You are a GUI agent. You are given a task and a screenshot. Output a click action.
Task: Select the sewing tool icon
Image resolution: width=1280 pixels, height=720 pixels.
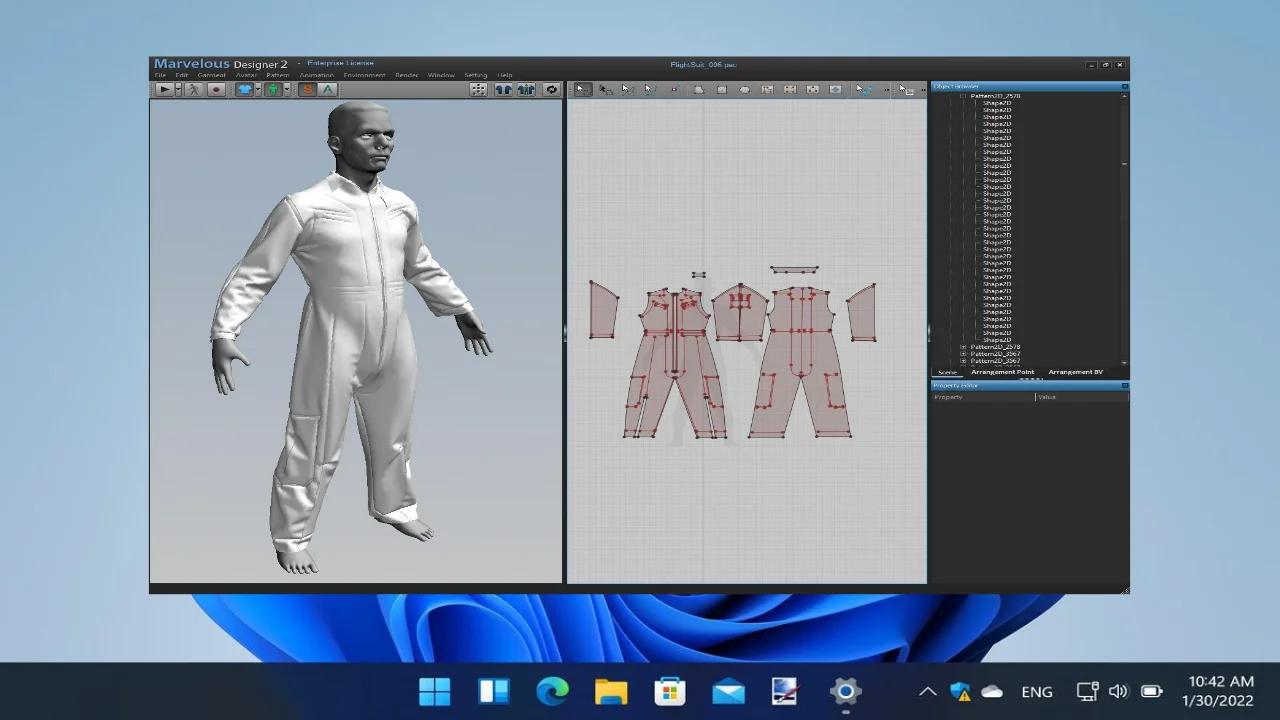click(x=864, y=89)
